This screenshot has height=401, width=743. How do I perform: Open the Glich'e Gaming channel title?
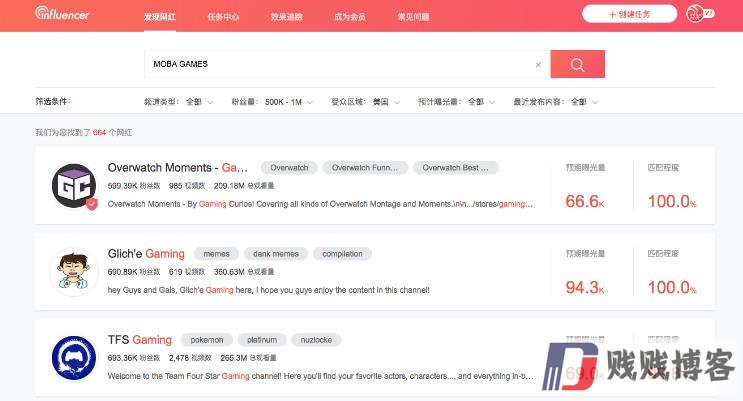pos(146,254)
